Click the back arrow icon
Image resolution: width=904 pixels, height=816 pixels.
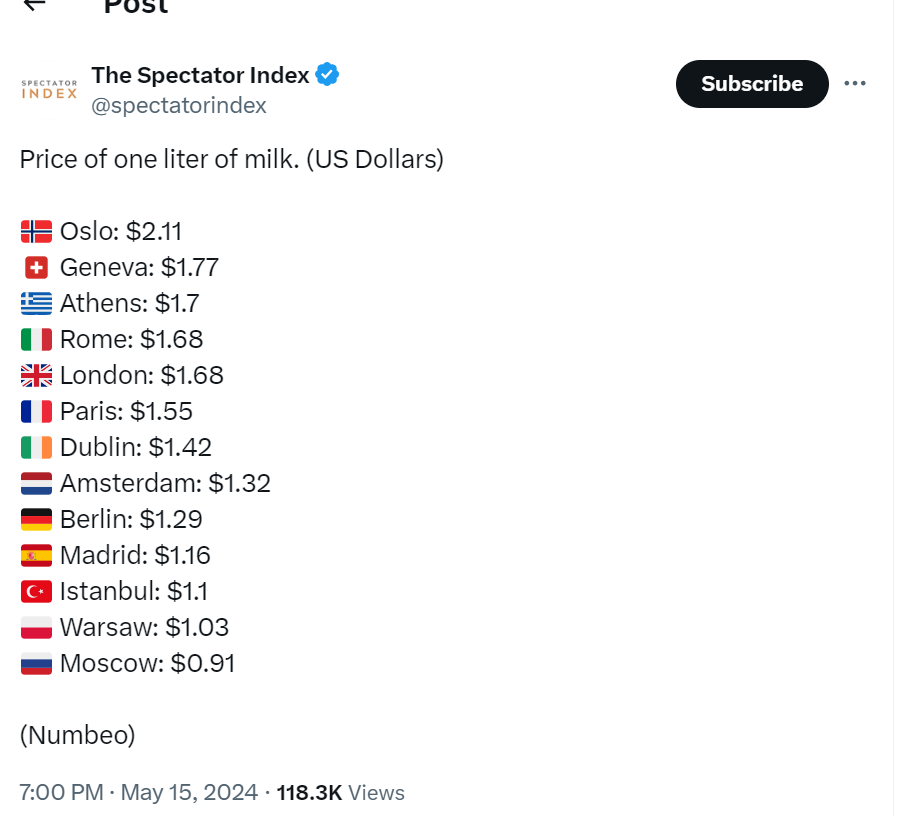tap(34, 4)
